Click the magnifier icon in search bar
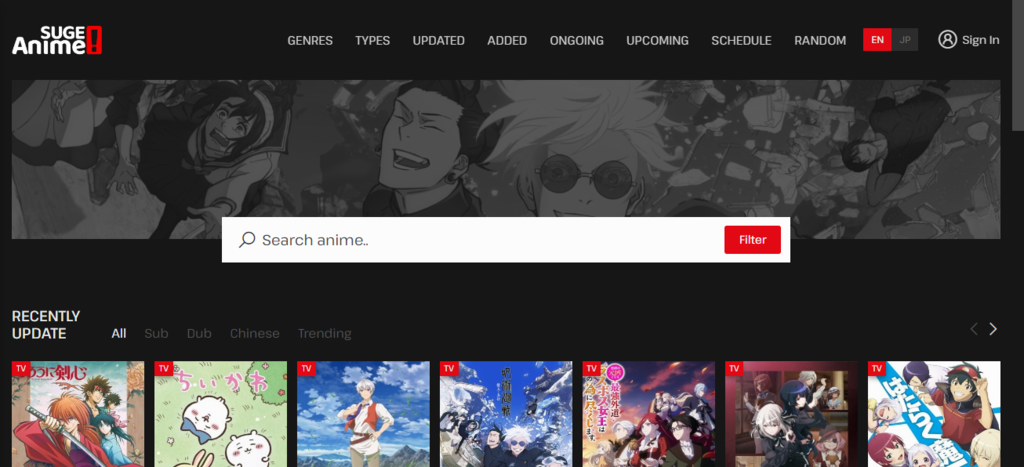Image resolution: width=1024 pixels, height=467 pixels. [x=247, y=240]
